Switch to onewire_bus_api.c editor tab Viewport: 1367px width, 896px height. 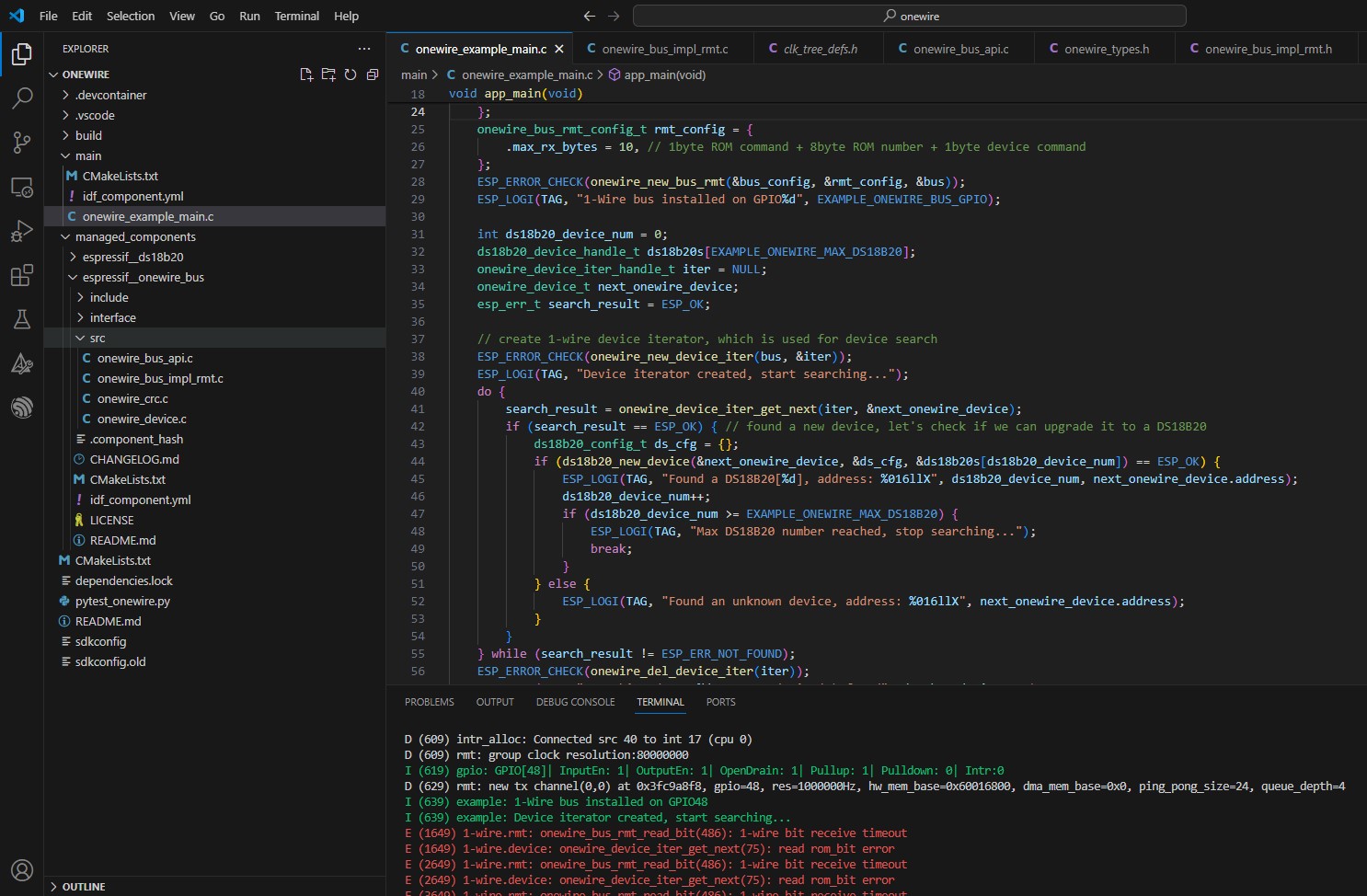pyautogui.click(x=960, y=49)
